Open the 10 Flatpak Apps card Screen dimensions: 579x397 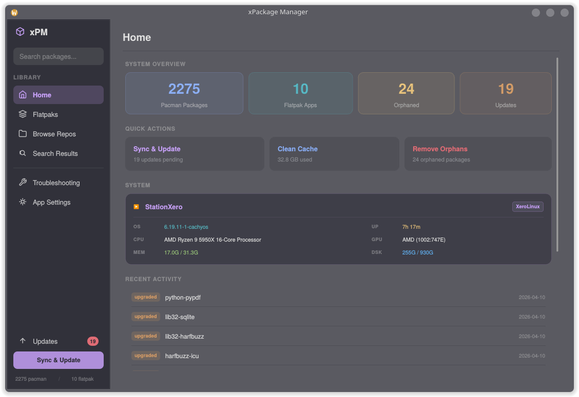(301, 93)
